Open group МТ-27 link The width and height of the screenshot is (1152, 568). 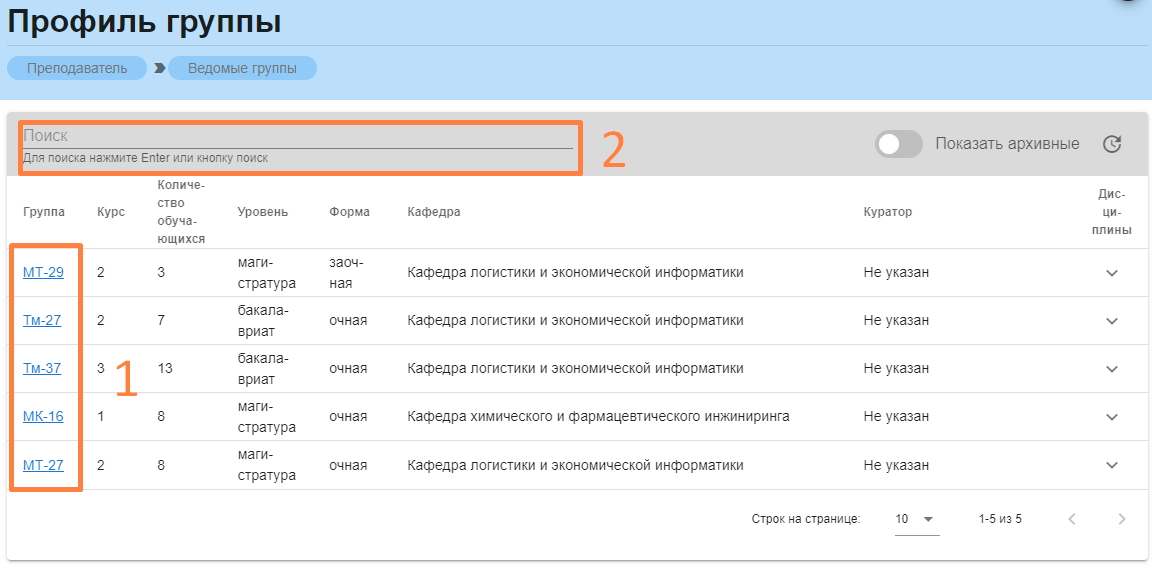[x=43, y=464]
